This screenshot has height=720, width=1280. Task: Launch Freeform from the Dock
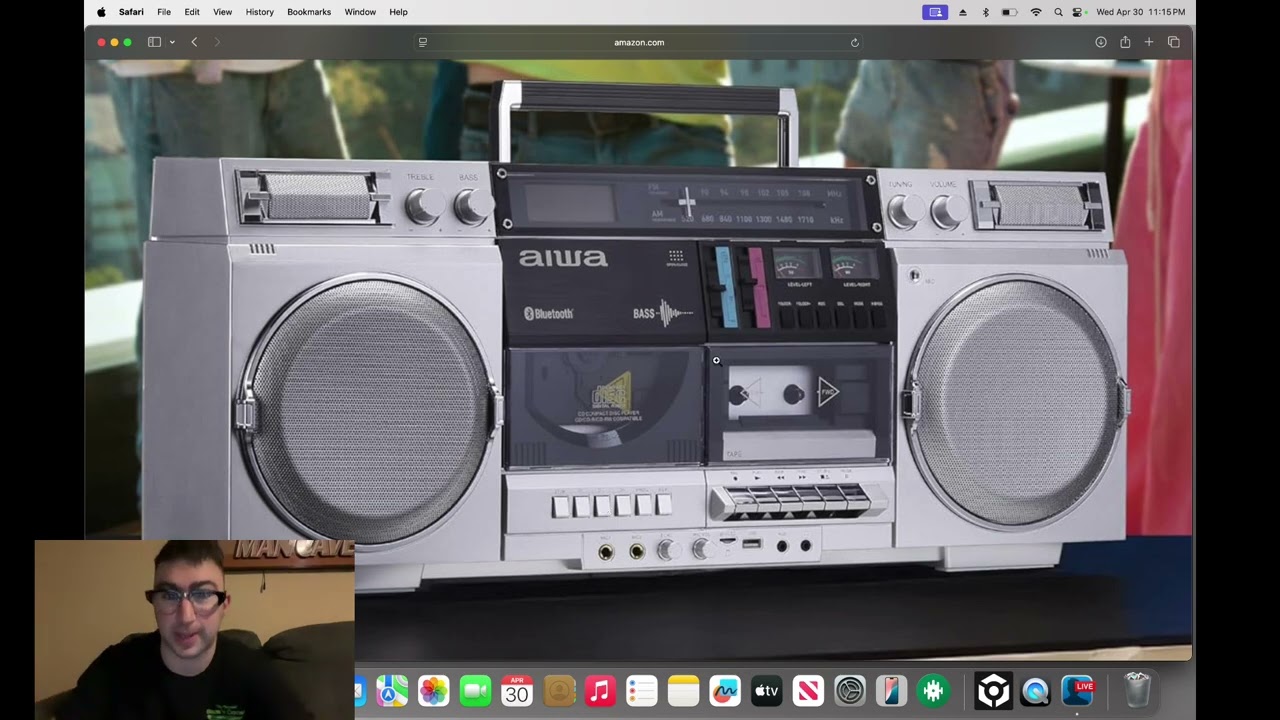tap(725, 690)
